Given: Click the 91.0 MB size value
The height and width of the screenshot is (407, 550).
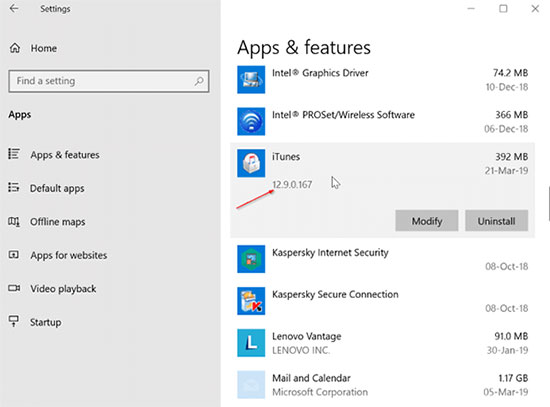Looking at the screenshot, I should click(511, 336).
